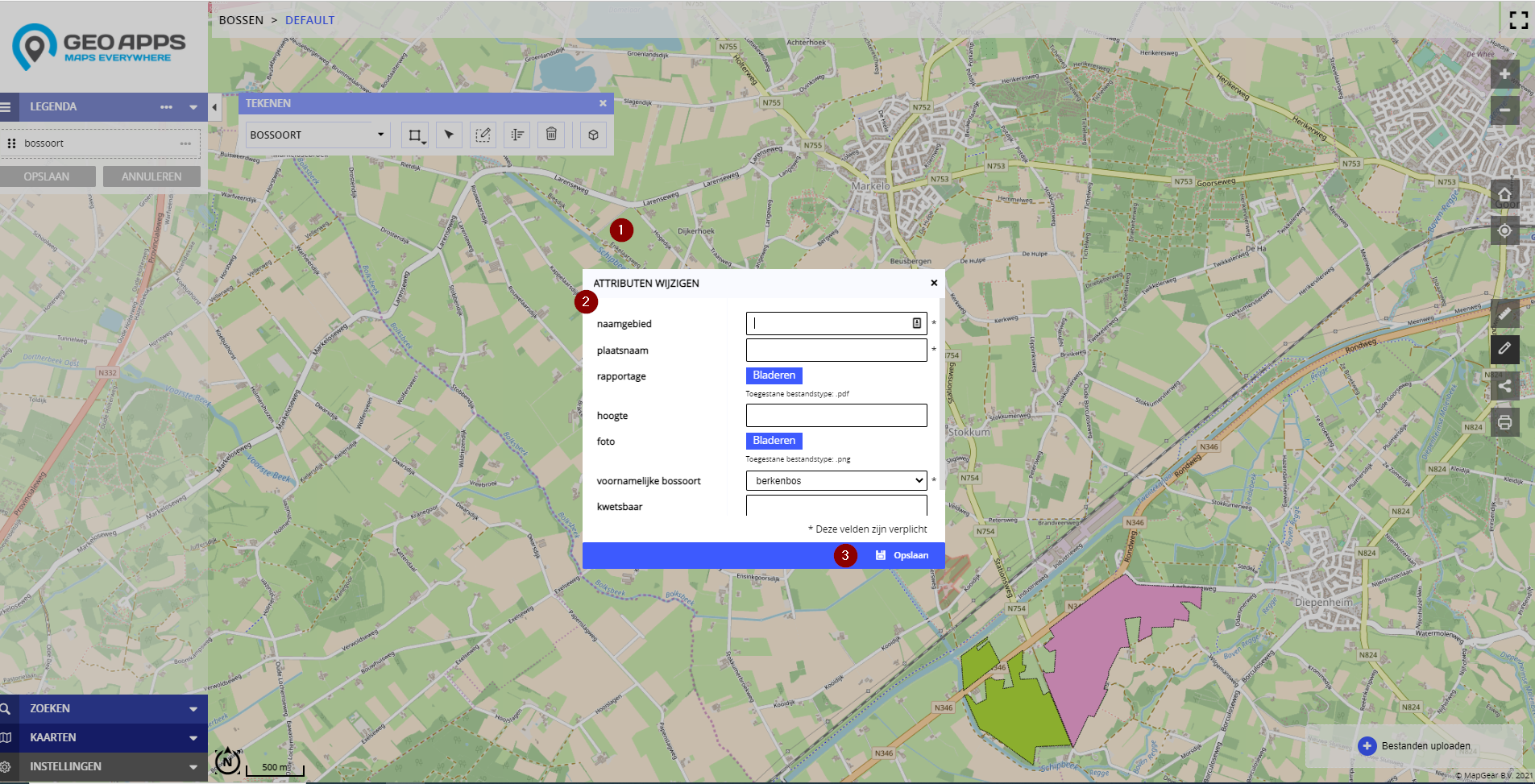Toggle fullscreen map view

click(1518, 20)
